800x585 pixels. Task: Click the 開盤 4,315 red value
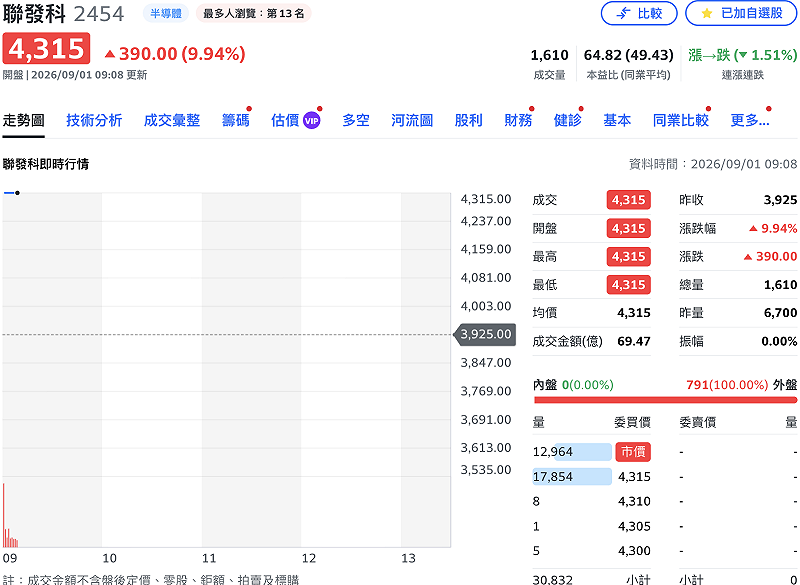pos(629,228)
